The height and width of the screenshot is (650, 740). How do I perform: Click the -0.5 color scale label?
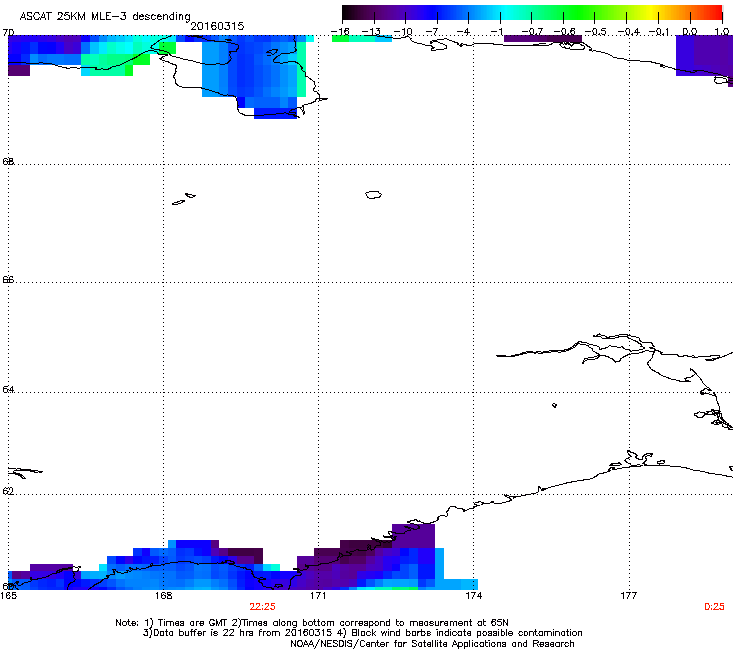[x=596, y=32]
